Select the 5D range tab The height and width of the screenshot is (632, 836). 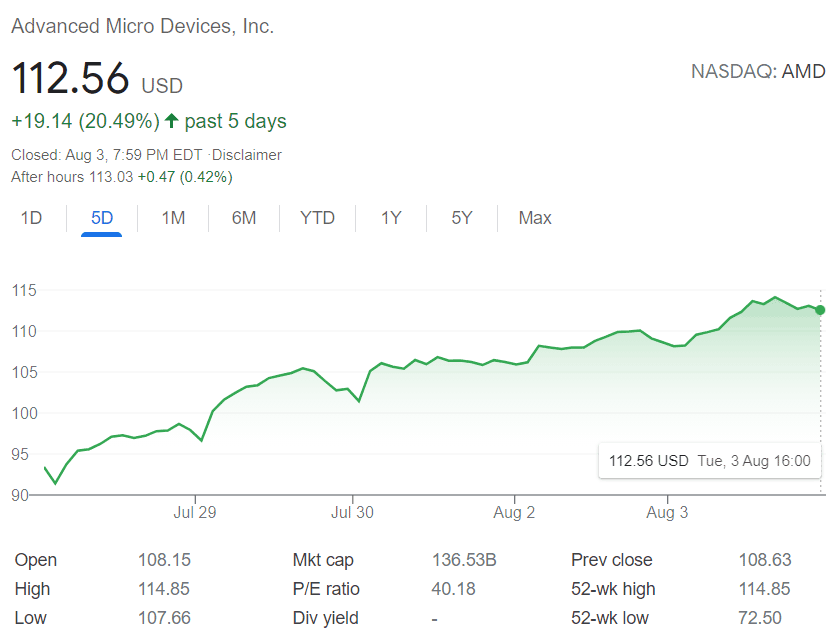click(102, 218)
